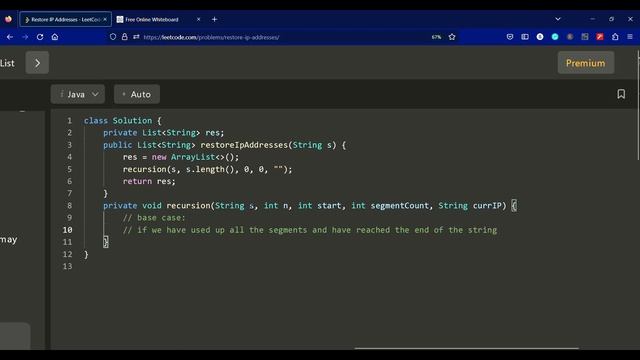This screenshot has height=360, width=640.
Task: Click the horizontal scrollbar of the code editor
Action: [467, 348]
